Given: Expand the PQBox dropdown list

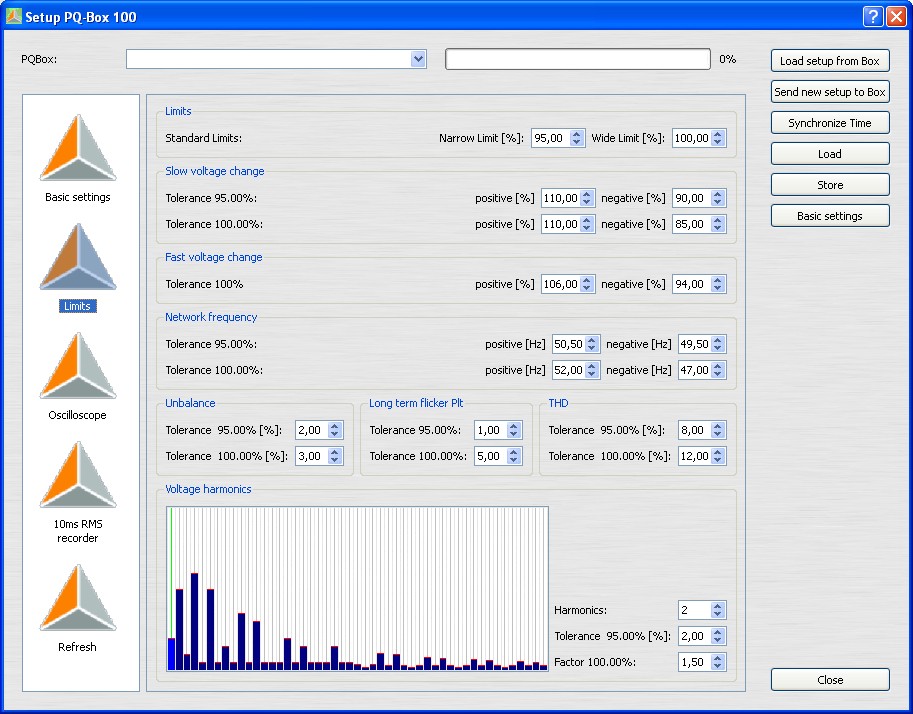Looking at the screenshot, I should 418,59.
